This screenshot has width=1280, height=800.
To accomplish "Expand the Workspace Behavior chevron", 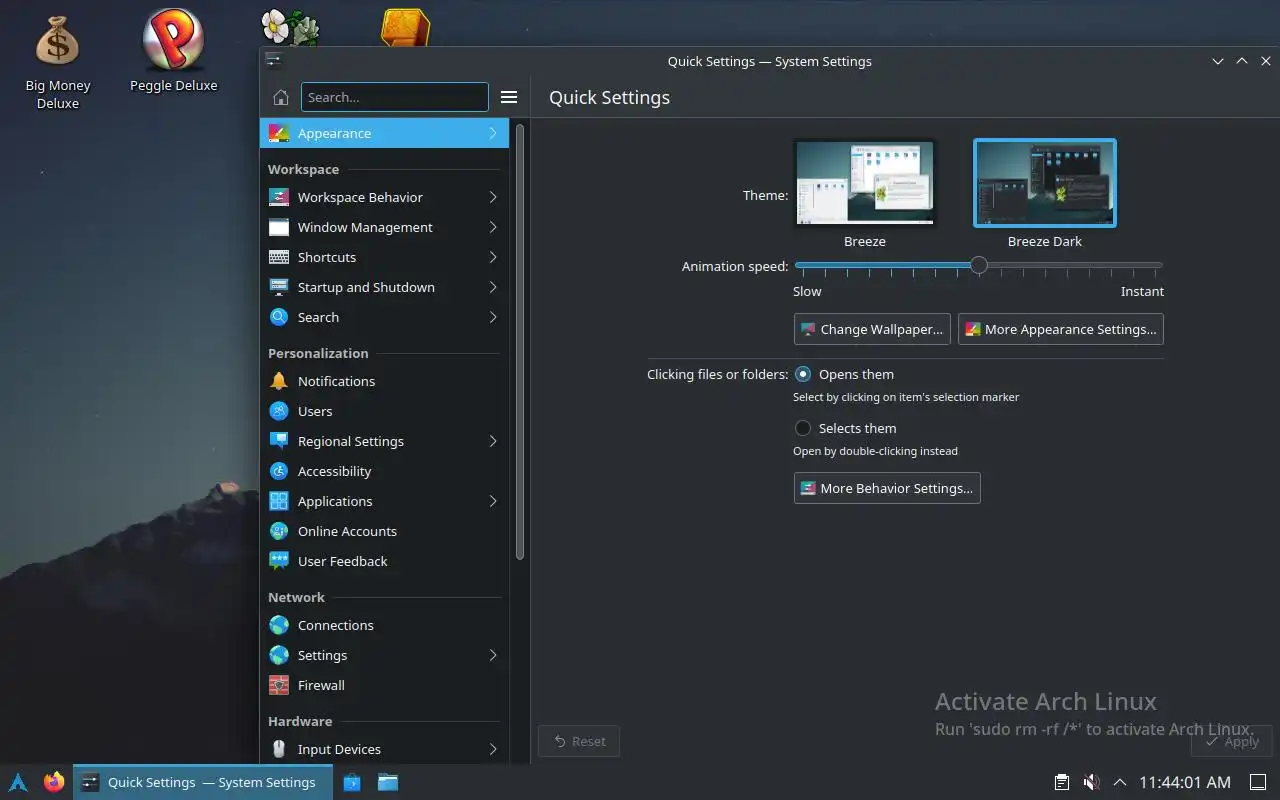I will 493,197.
